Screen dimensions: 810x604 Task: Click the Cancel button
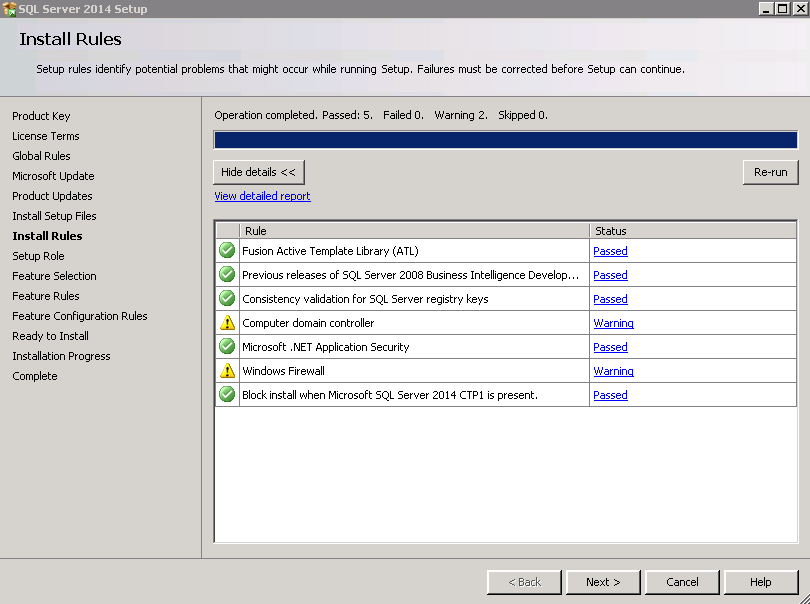pyautogui.click(x=682, y=582)
